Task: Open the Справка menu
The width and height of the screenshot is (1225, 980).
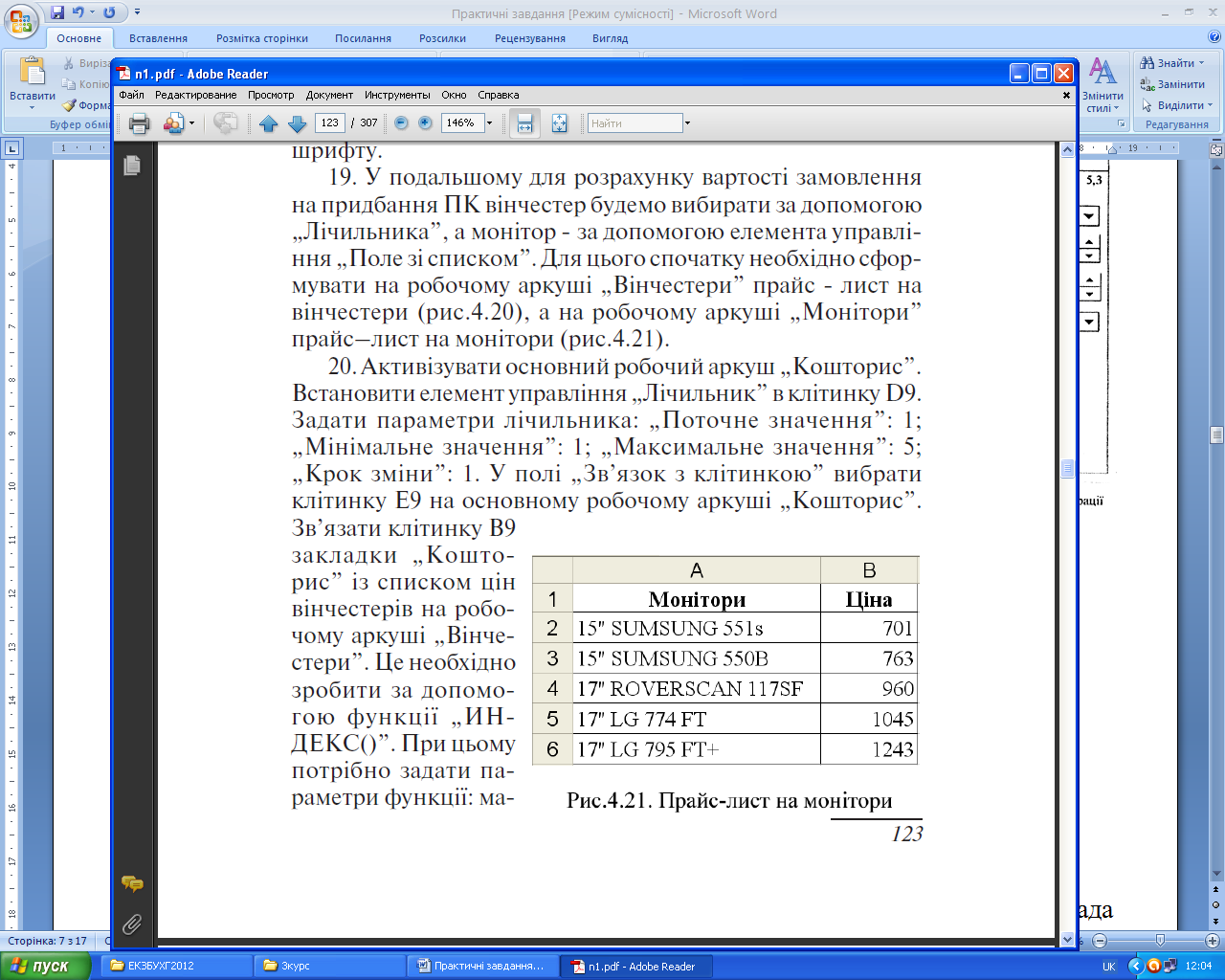Action: point(498,95)
